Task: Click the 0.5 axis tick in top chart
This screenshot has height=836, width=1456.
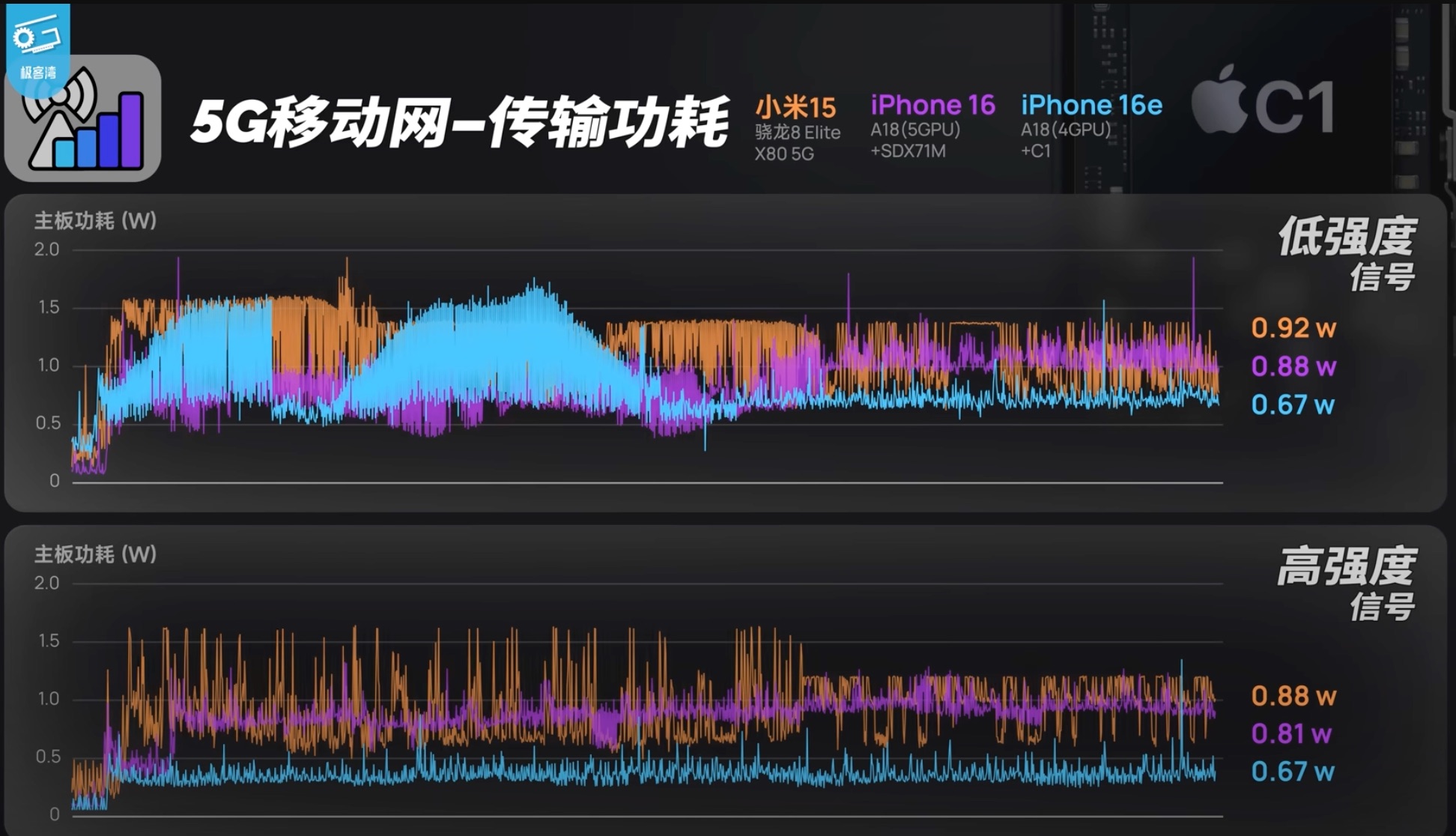Action: pos(48,422)
